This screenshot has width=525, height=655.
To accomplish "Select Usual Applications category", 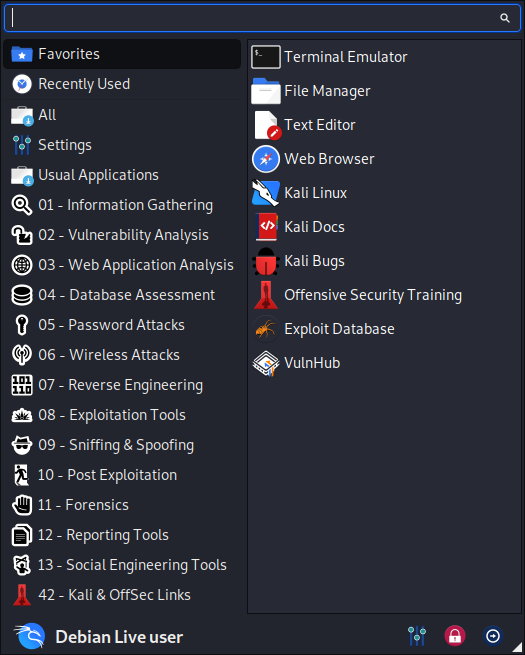I will (122, 175).
